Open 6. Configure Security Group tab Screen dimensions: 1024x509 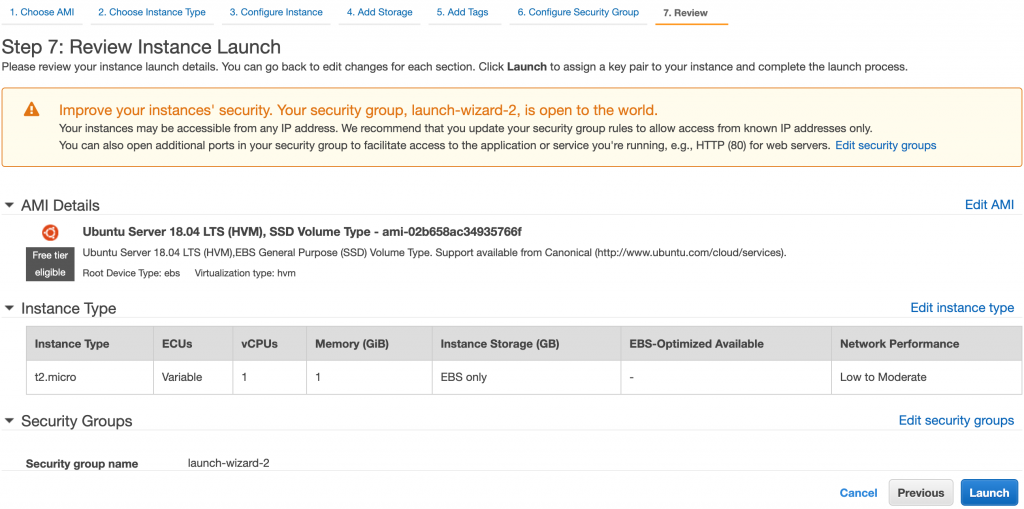point(578,12)
